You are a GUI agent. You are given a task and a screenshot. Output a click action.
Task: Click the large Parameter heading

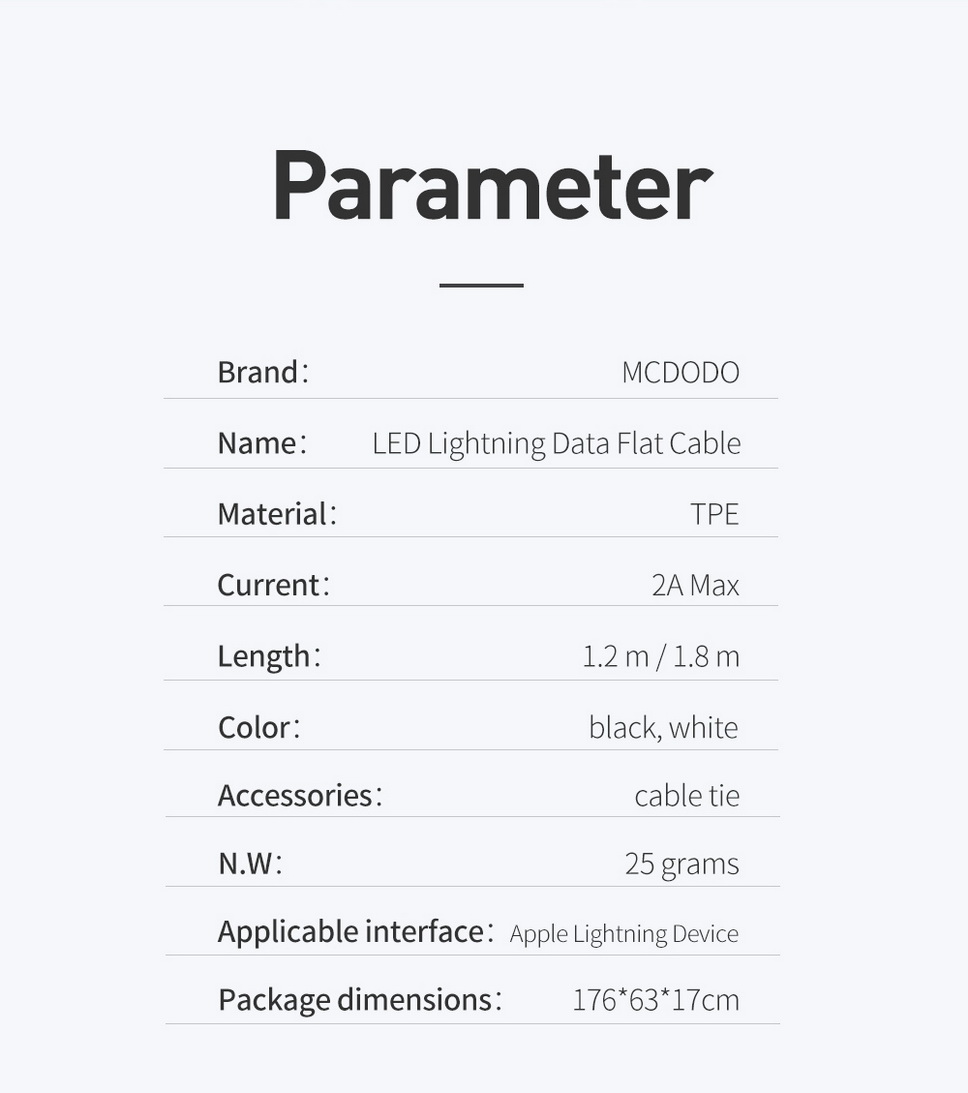click(491, 187)
